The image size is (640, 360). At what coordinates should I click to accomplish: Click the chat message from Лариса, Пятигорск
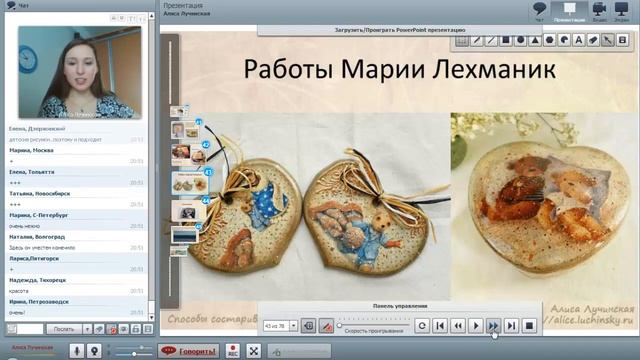76,264
